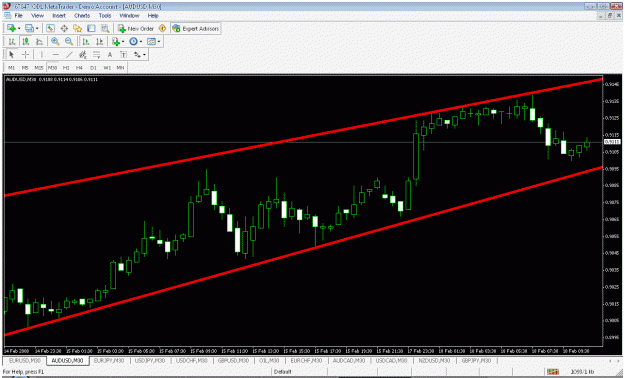Switch timeframe to M15
The width and height of the screenshot is (625, 378).
tap(39, 68)
